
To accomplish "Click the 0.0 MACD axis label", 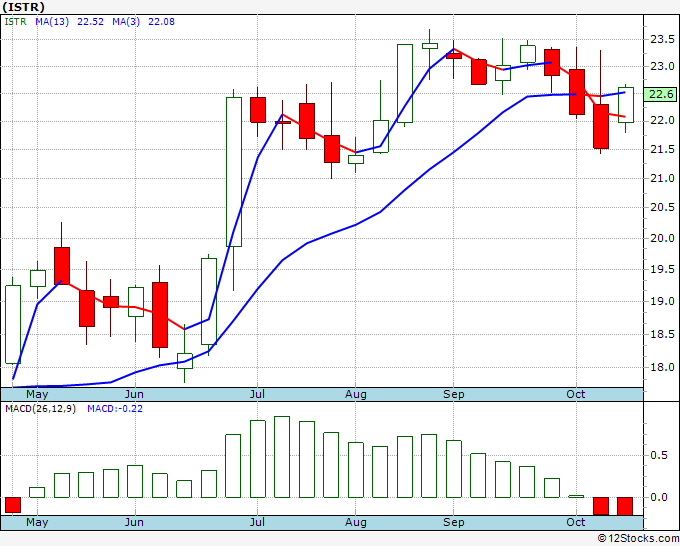I will click(x=659, y=497).
